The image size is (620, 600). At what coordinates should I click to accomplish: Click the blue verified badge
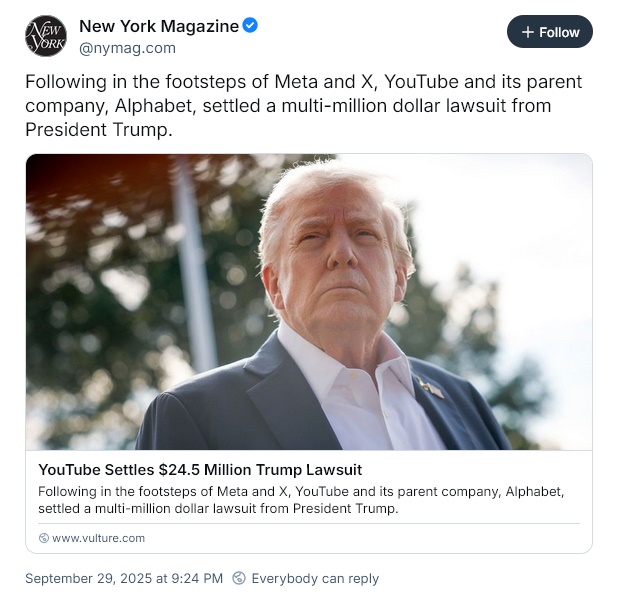251,26
